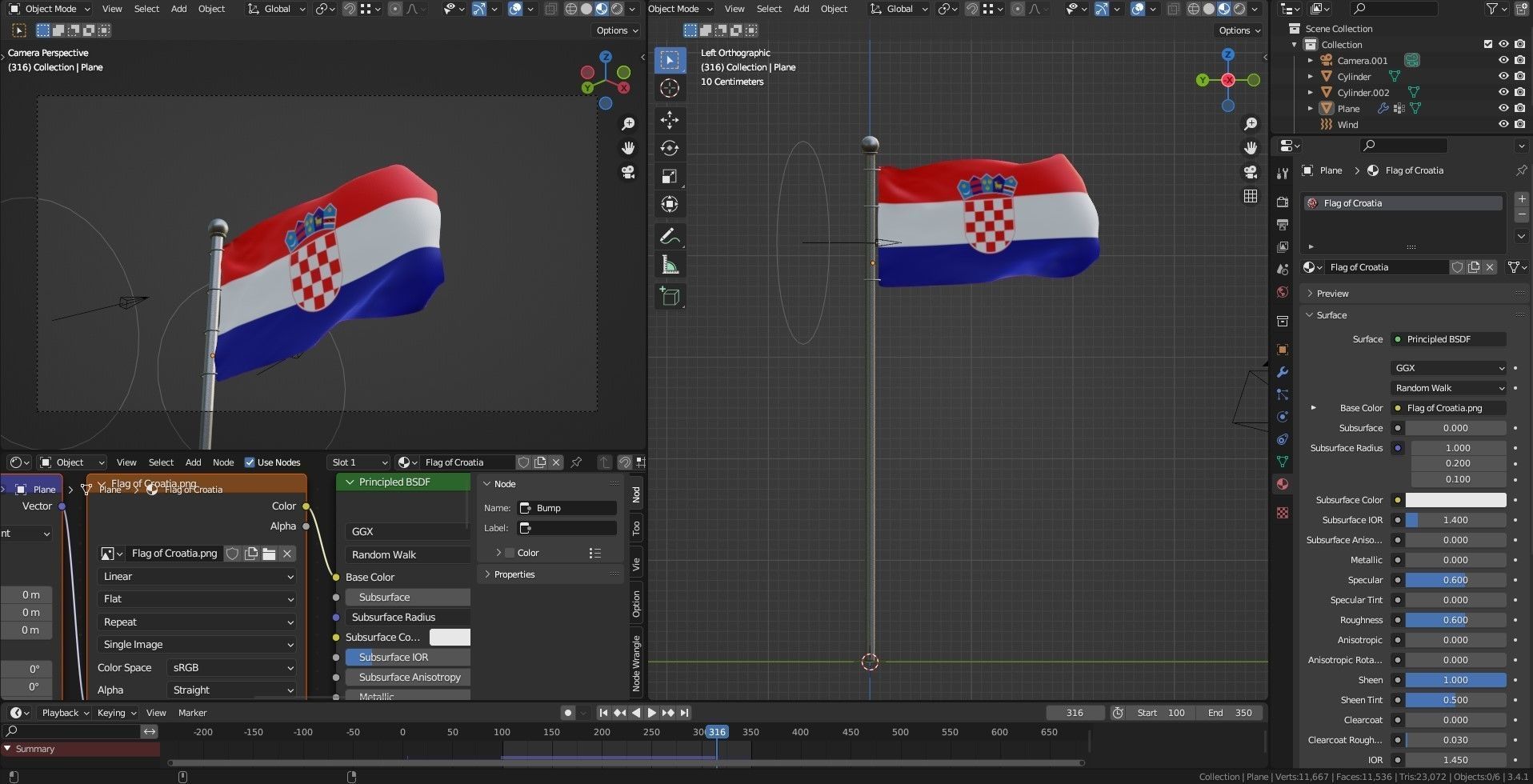The image size is (1533, 784).
Task: Click Subsurface Color swatch in properties
Action: [1455, 500]
